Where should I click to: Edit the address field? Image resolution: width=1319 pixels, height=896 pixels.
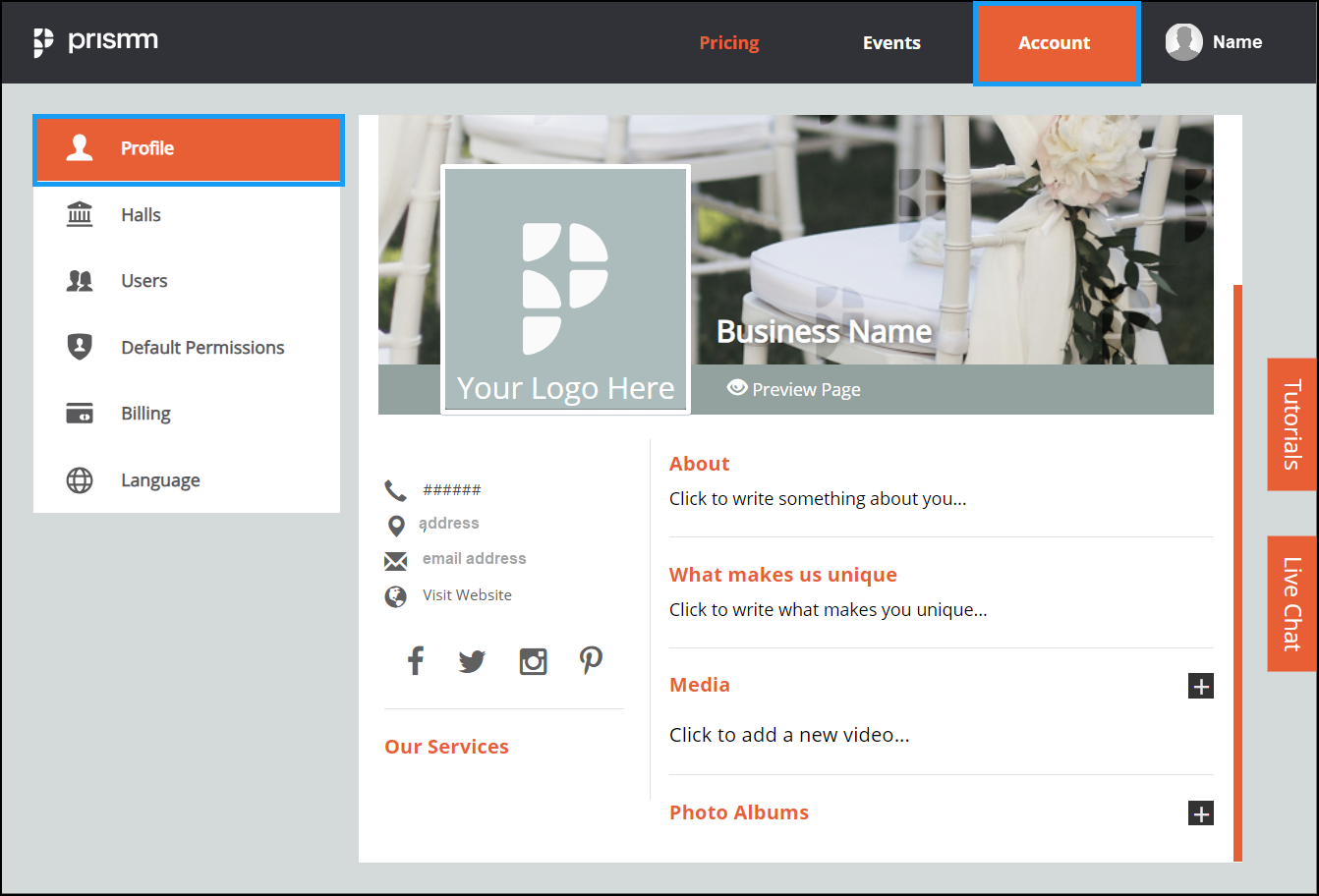pos(449,524)
